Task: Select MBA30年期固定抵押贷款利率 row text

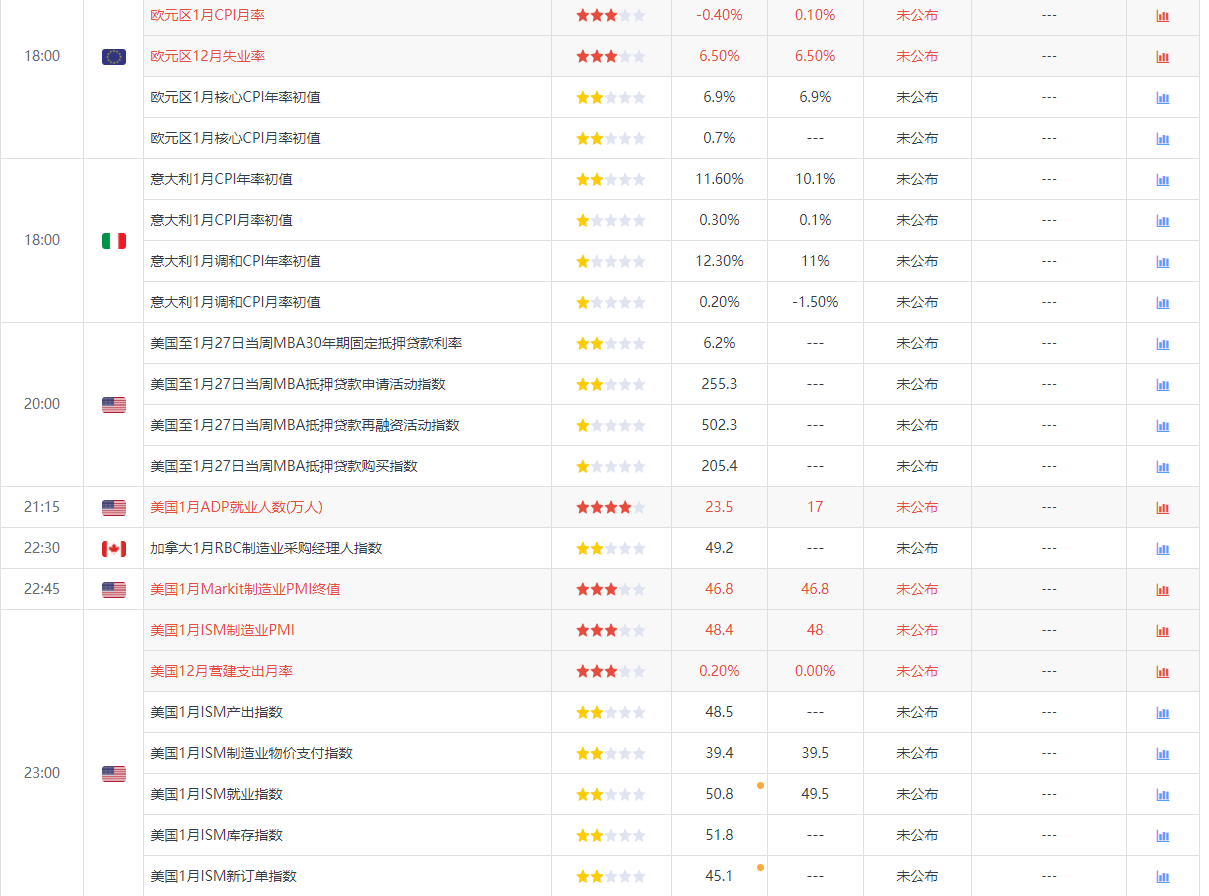Action: [306, 343]
